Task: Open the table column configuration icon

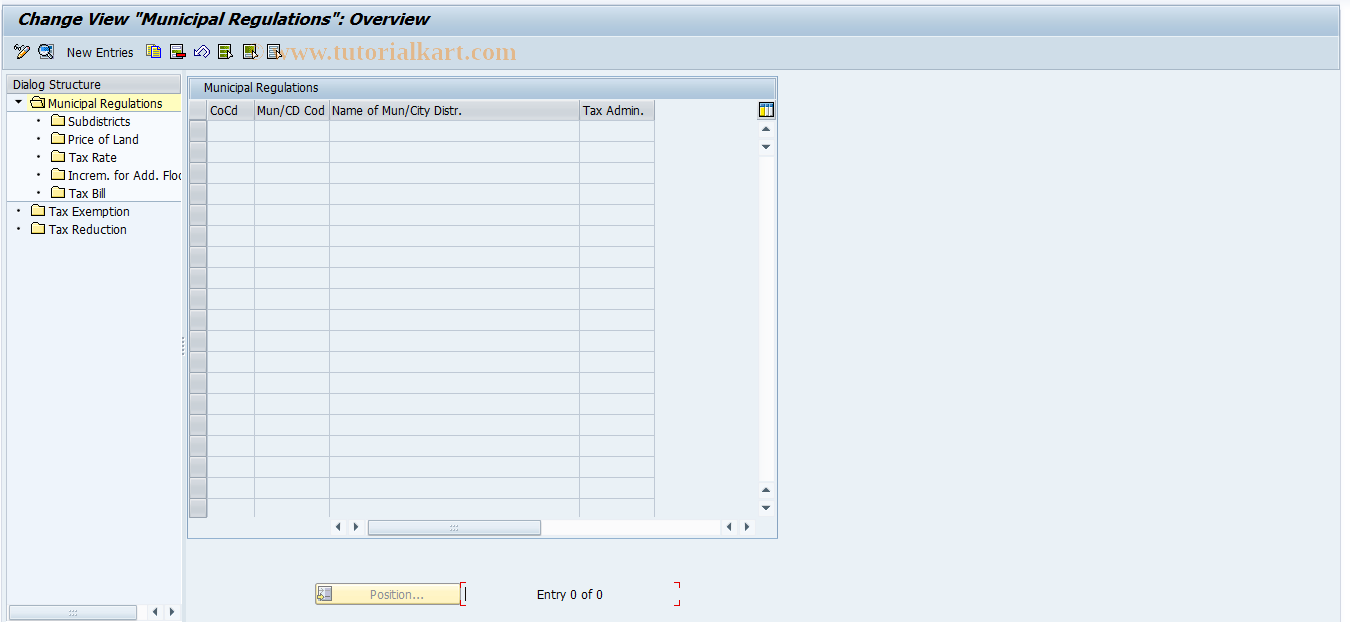Action: 765,109
